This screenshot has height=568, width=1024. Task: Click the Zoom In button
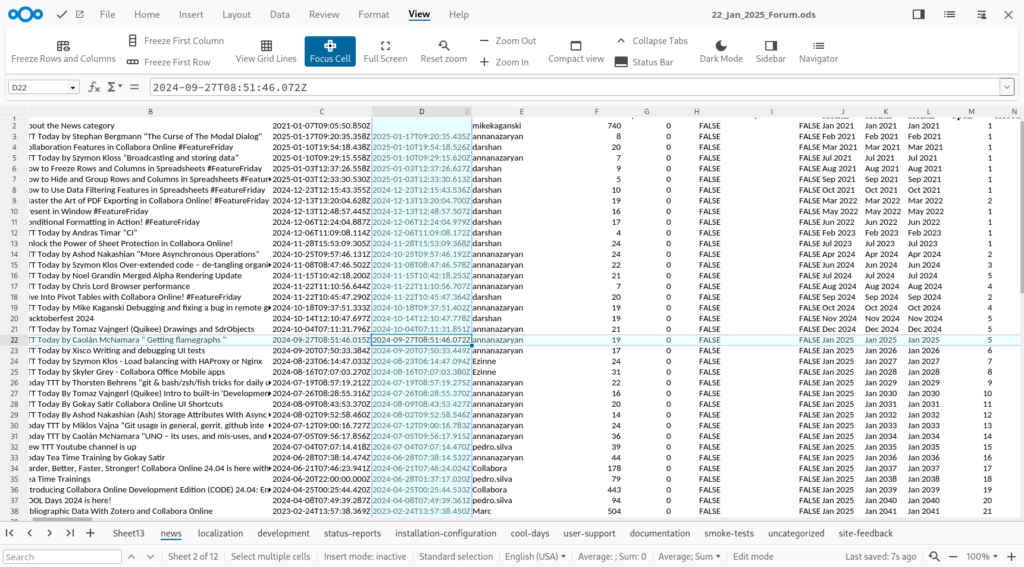point(505,62)
